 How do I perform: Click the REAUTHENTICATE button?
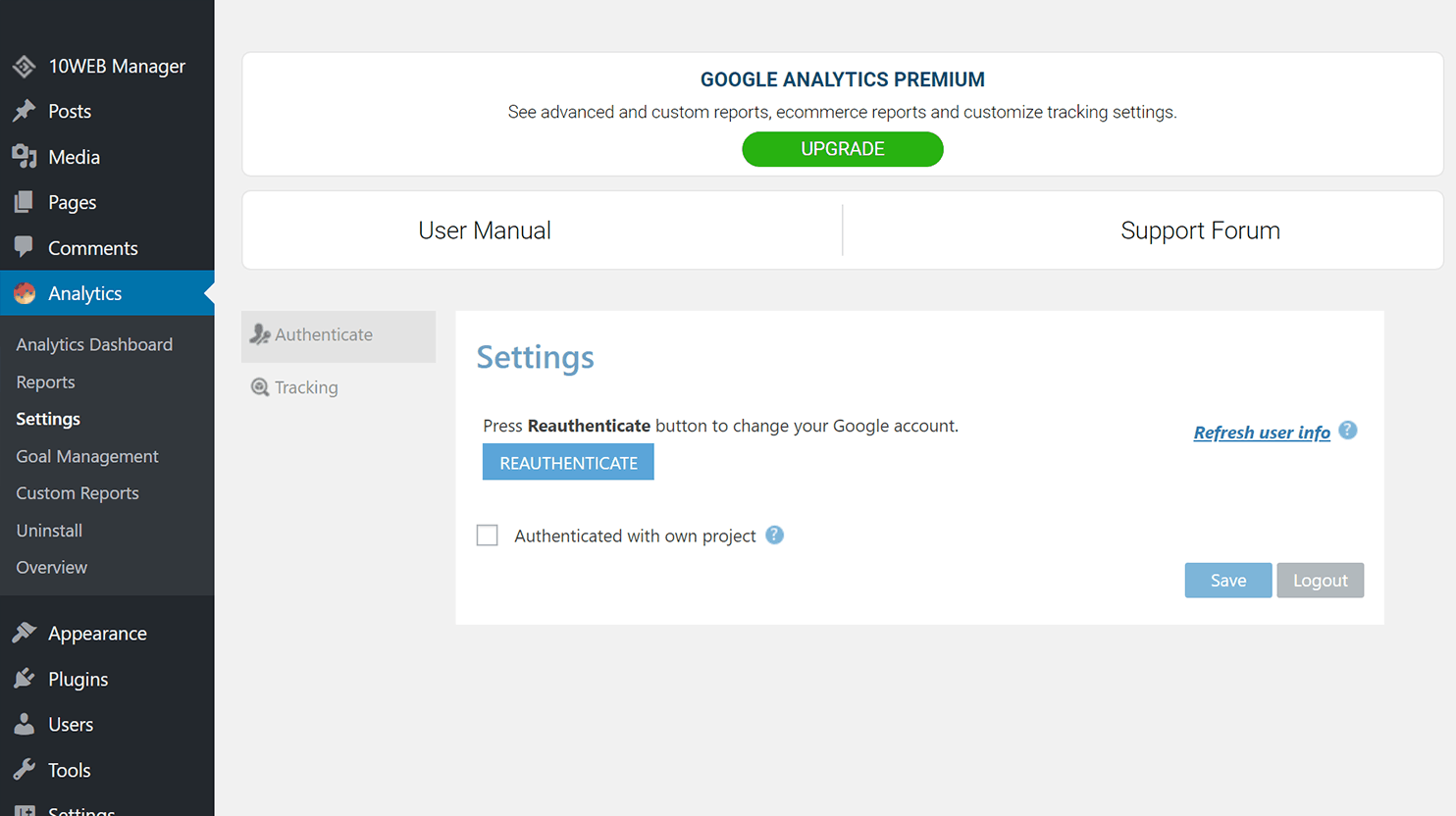568,463
